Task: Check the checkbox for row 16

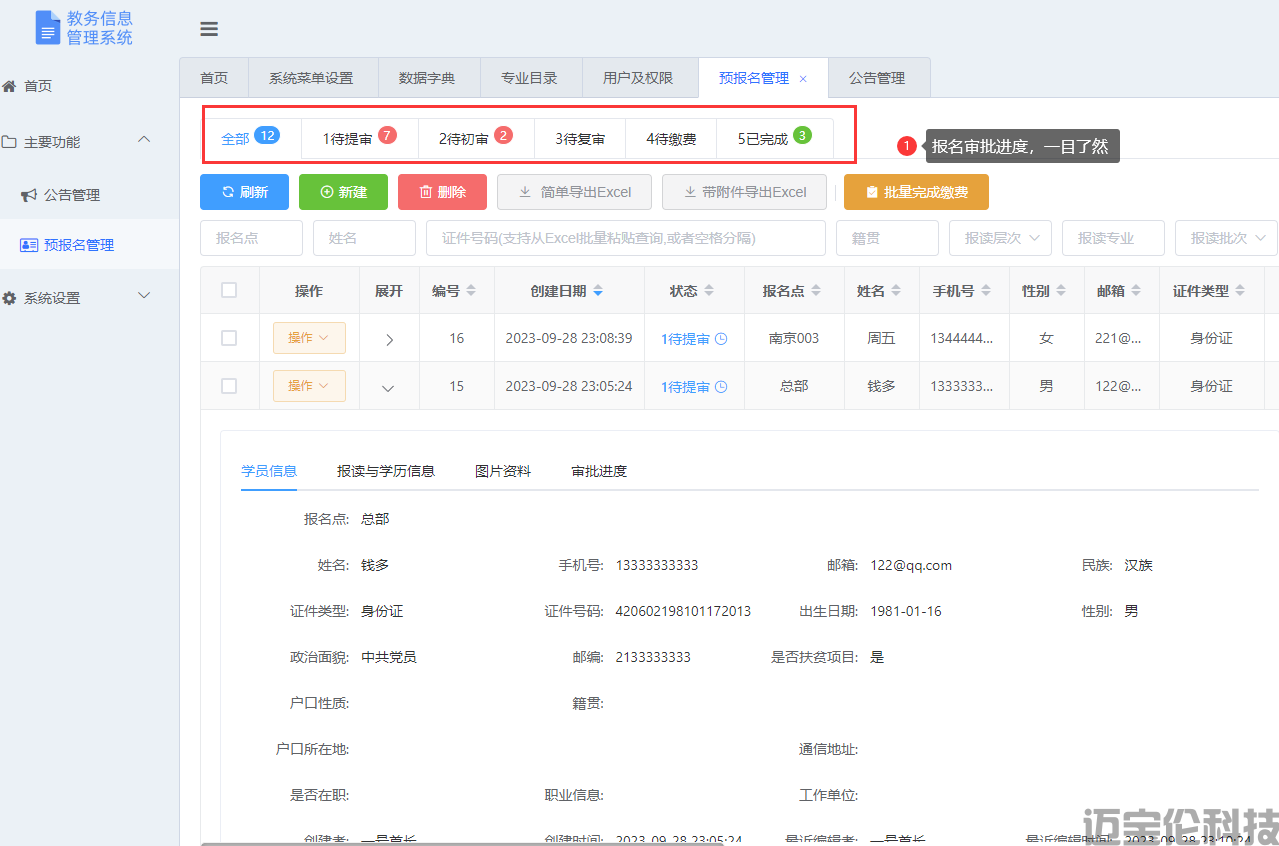Action: coord(229,338)
